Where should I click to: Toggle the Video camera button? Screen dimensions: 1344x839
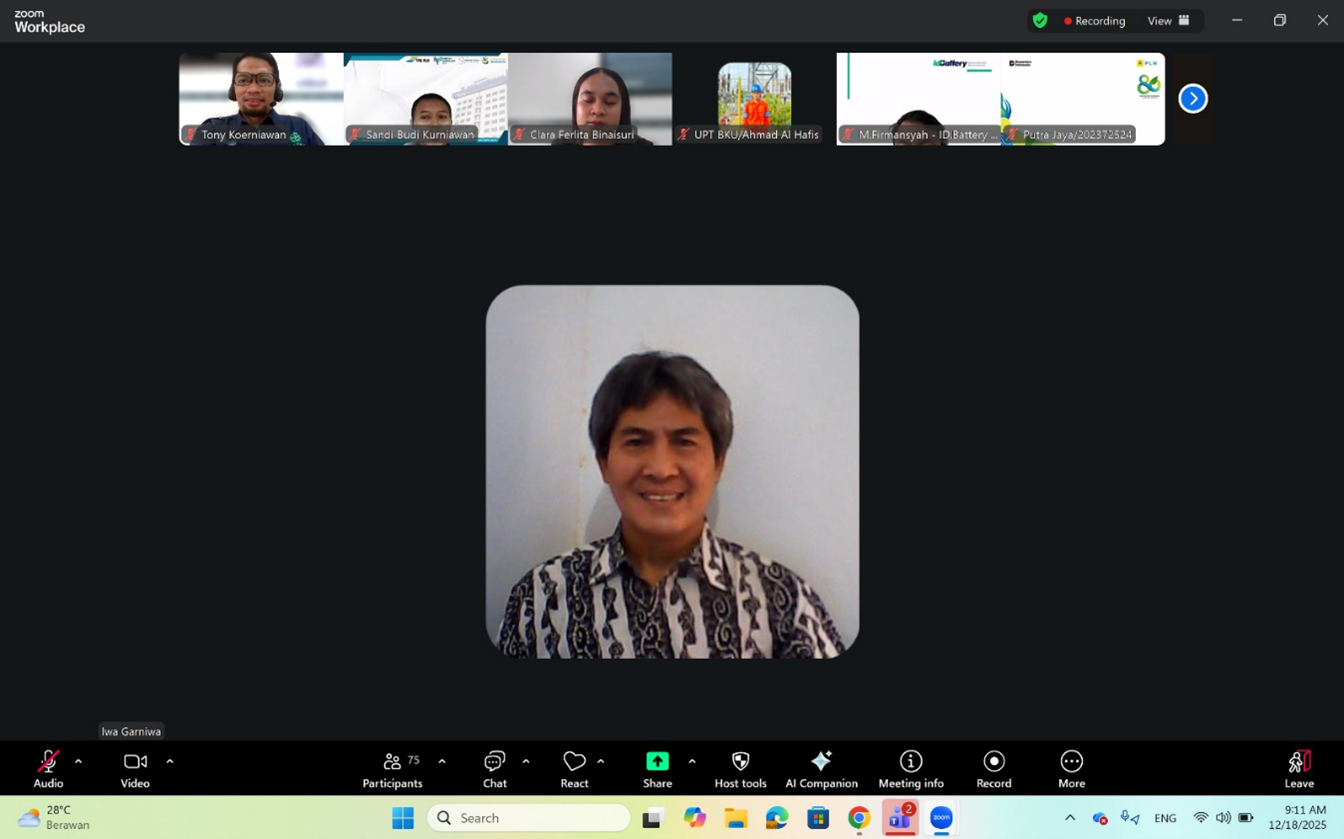click(x=135, y=767)
